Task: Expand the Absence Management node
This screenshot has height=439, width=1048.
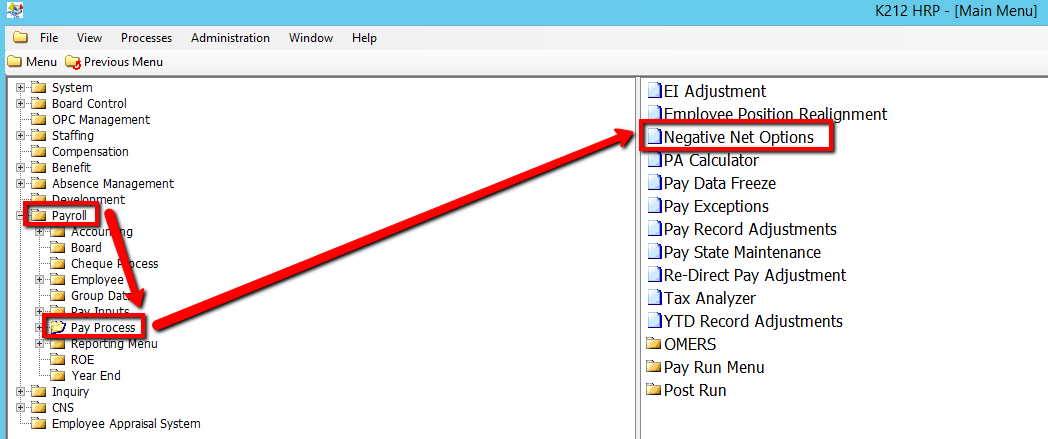Action: tap(20, 184)
